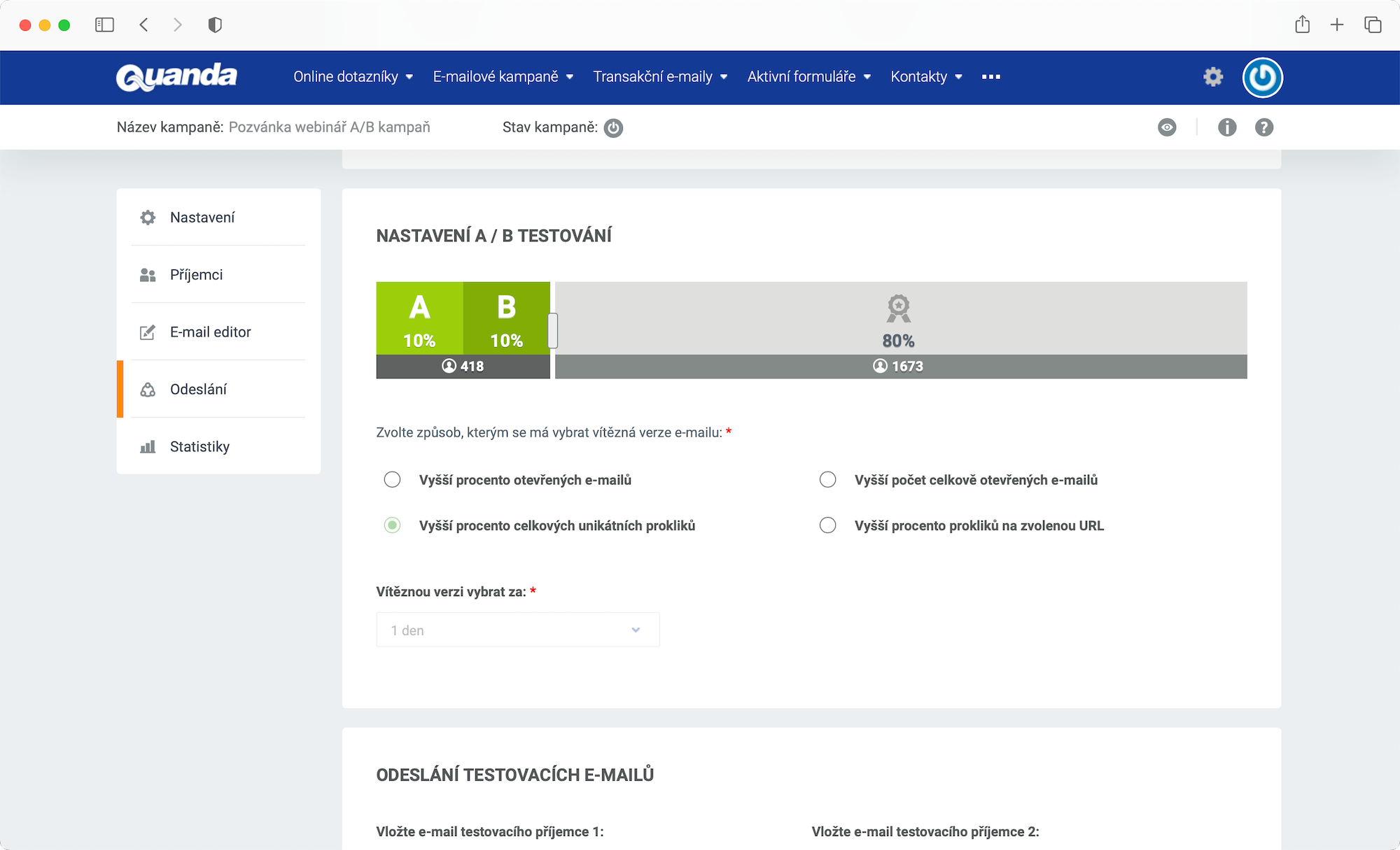Screen dimensions: 1400x850
Task: Click the campaign info icon
Action: coord(1227,127)
